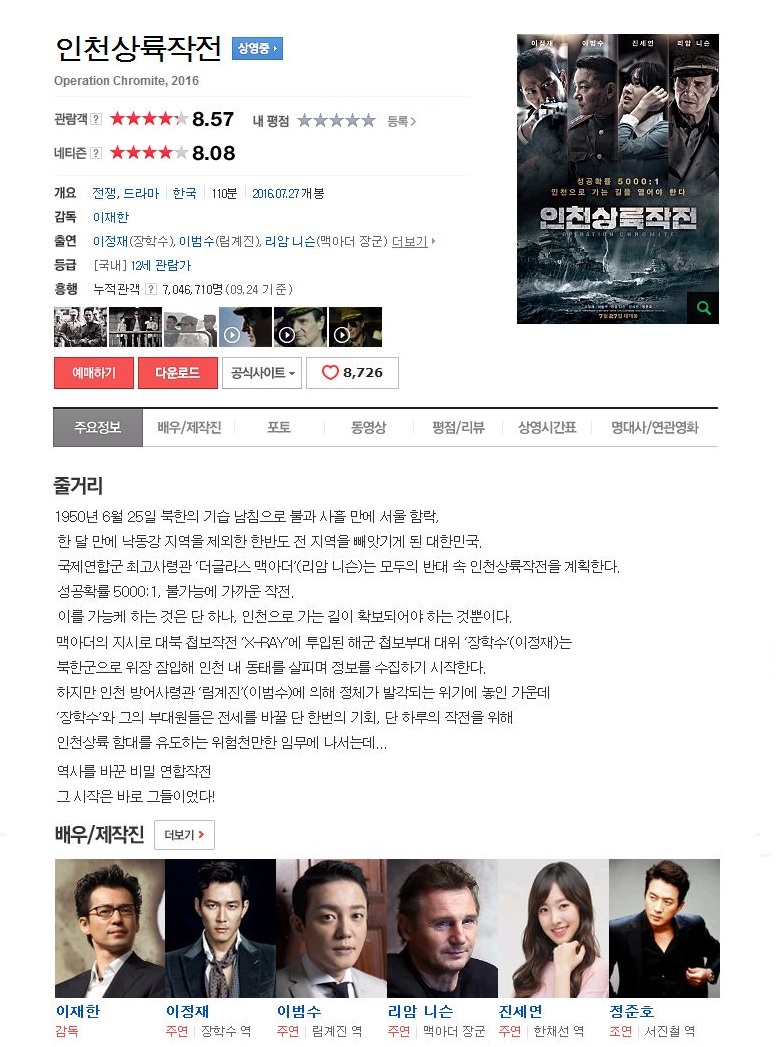Play the fifth thumbnail video of Liam Neeson
This screenshot has height=1047, width=777.
(300, 327)
